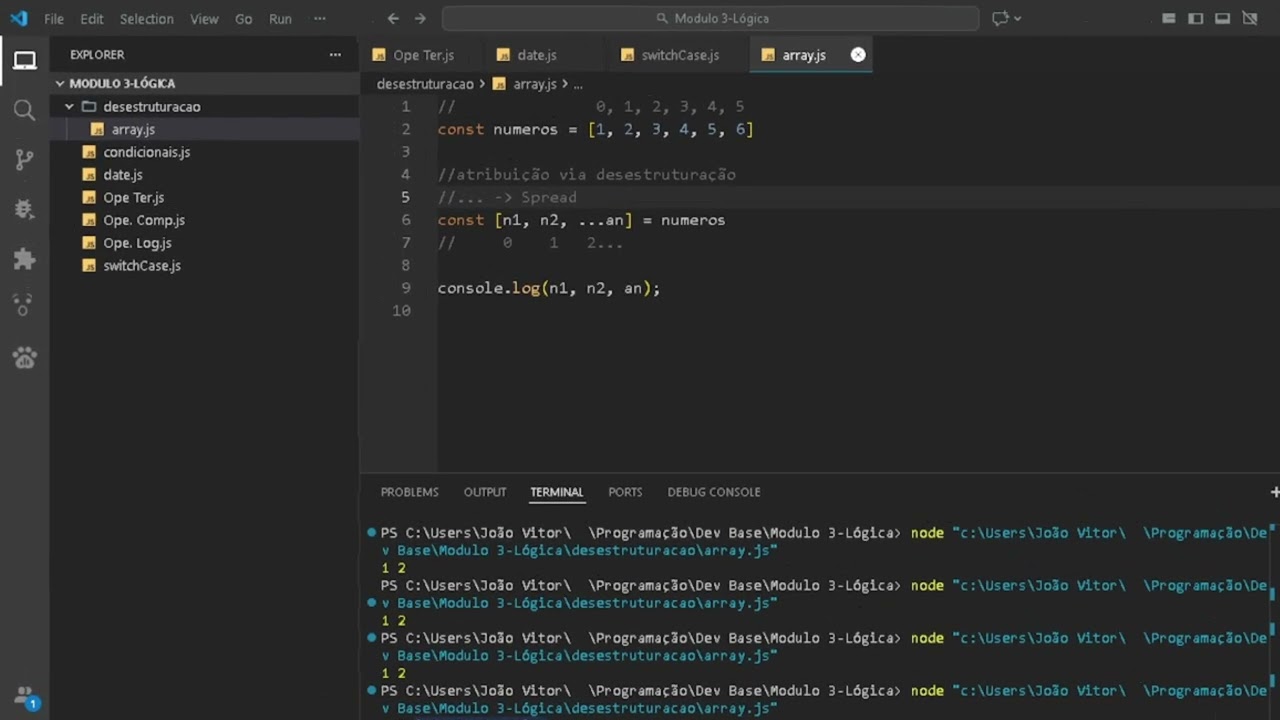This screenshot has height=720, width=1280.
Task: Click the VS Code logo icon
Action: pos(19,18)
